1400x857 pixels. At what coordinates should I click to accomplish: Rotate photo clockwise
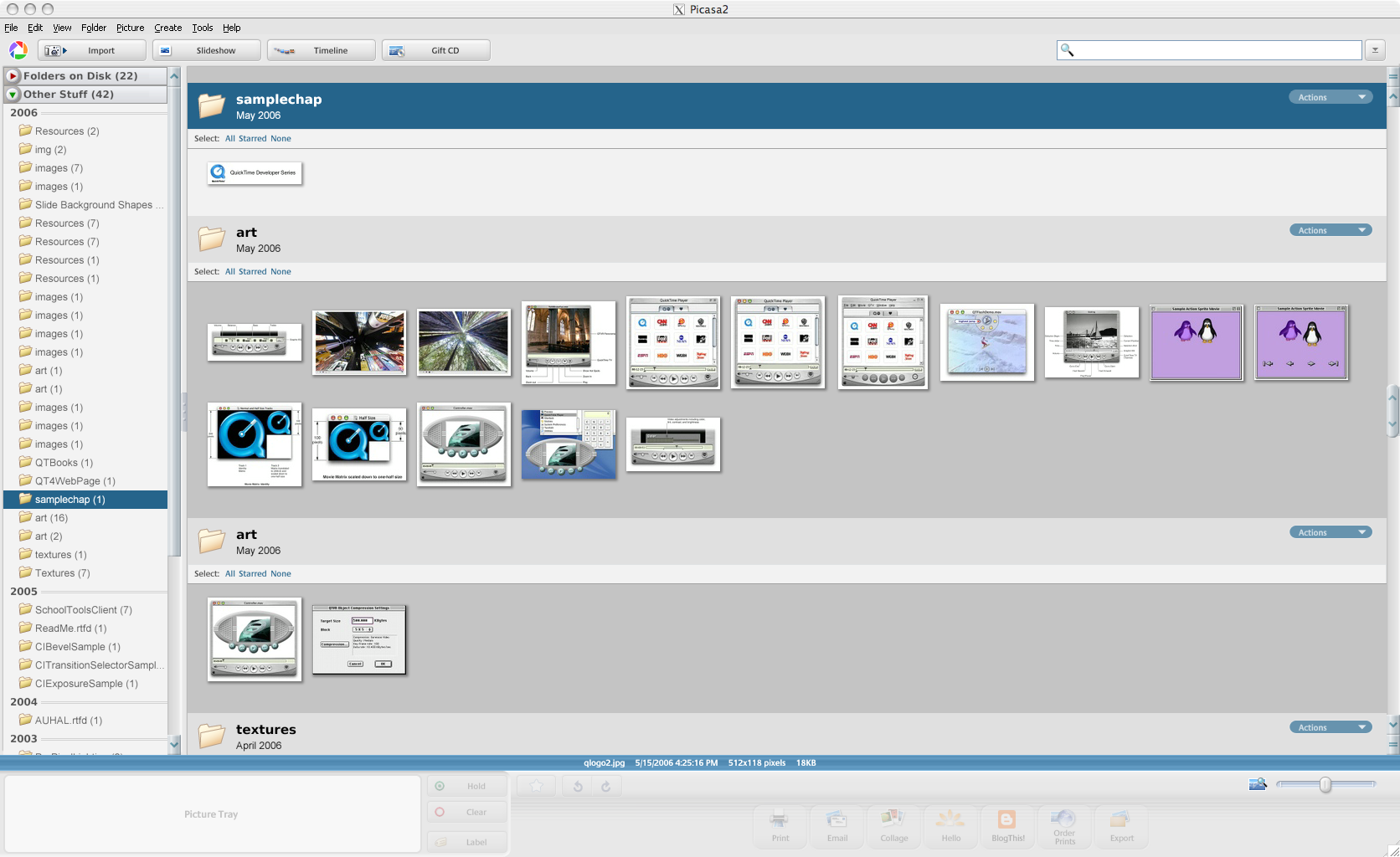[605, 785]
